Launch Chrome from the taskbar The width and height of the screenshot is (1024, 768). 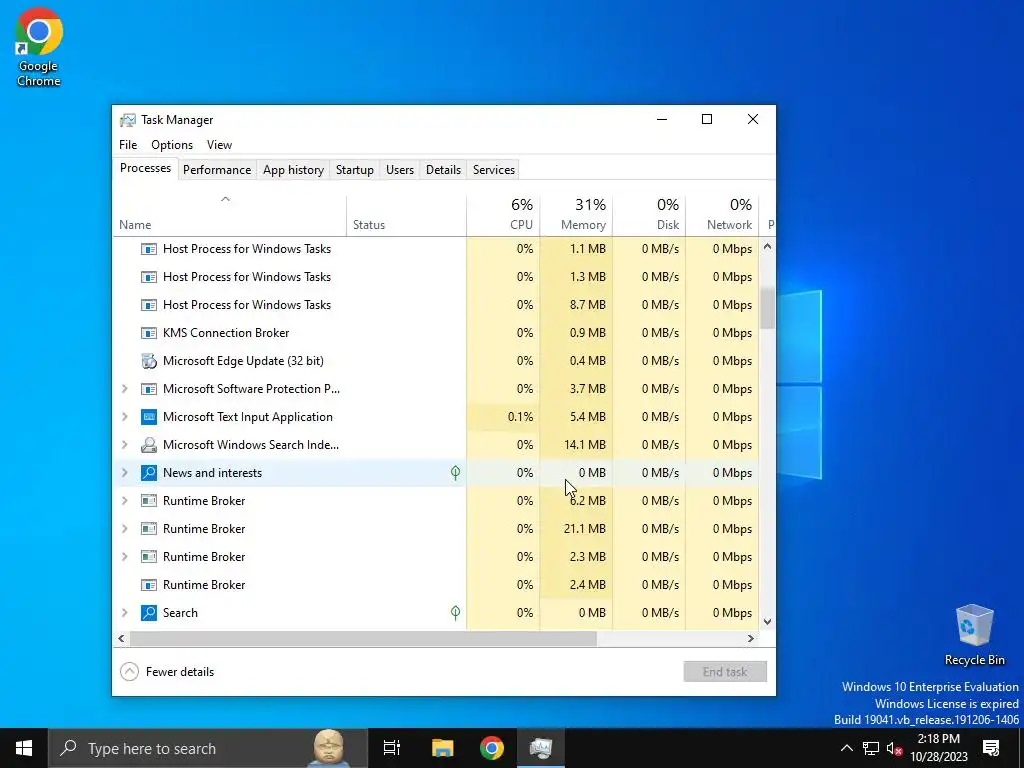pyautogui.click(x=492, y=748)
